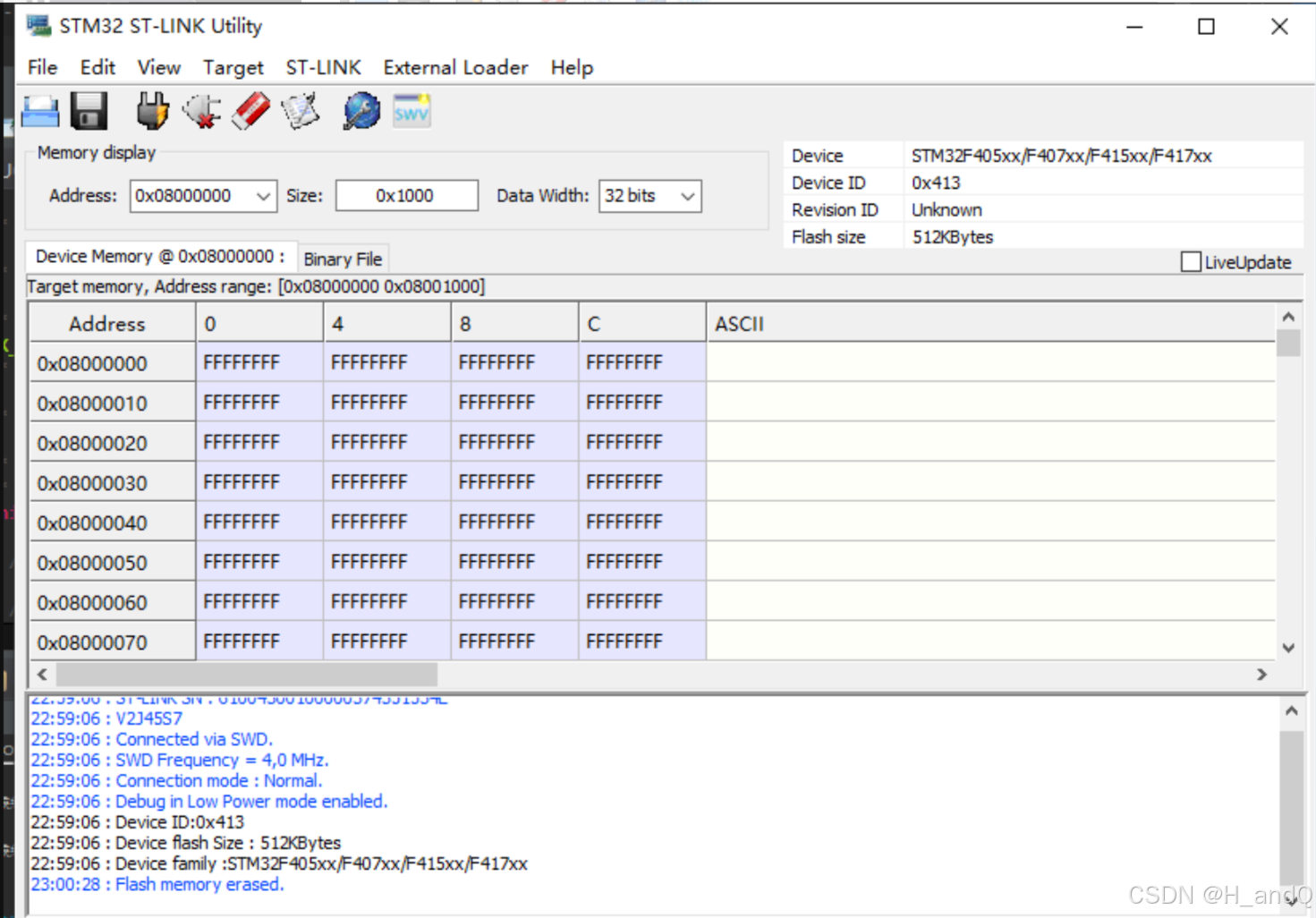Open the Edit menu
The height and width of the screenshot is (918, 1316).
(98, 68)
